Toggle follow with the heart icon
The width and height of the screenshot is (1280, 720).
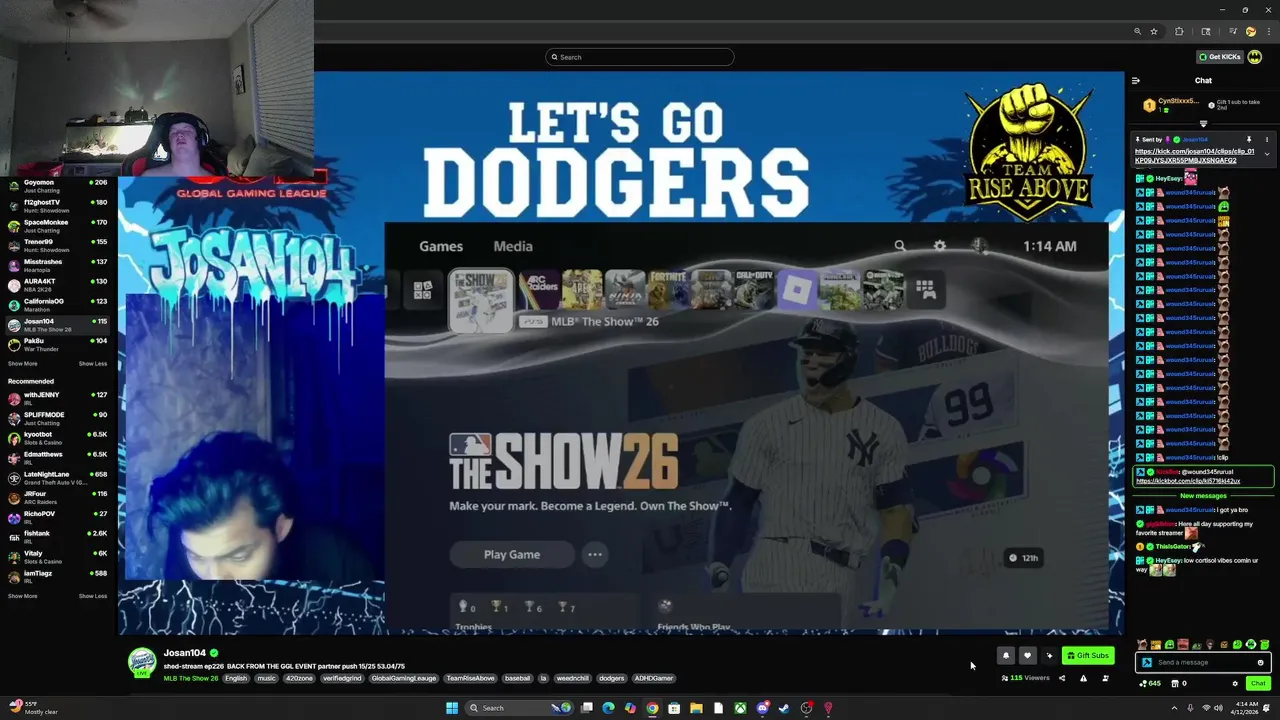tap(1027, 656)
